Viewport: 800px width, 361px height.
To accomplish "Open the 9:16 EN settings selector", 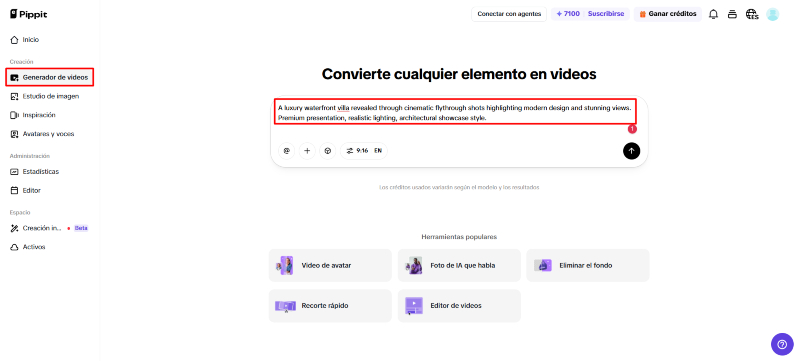I will (364, 151).
